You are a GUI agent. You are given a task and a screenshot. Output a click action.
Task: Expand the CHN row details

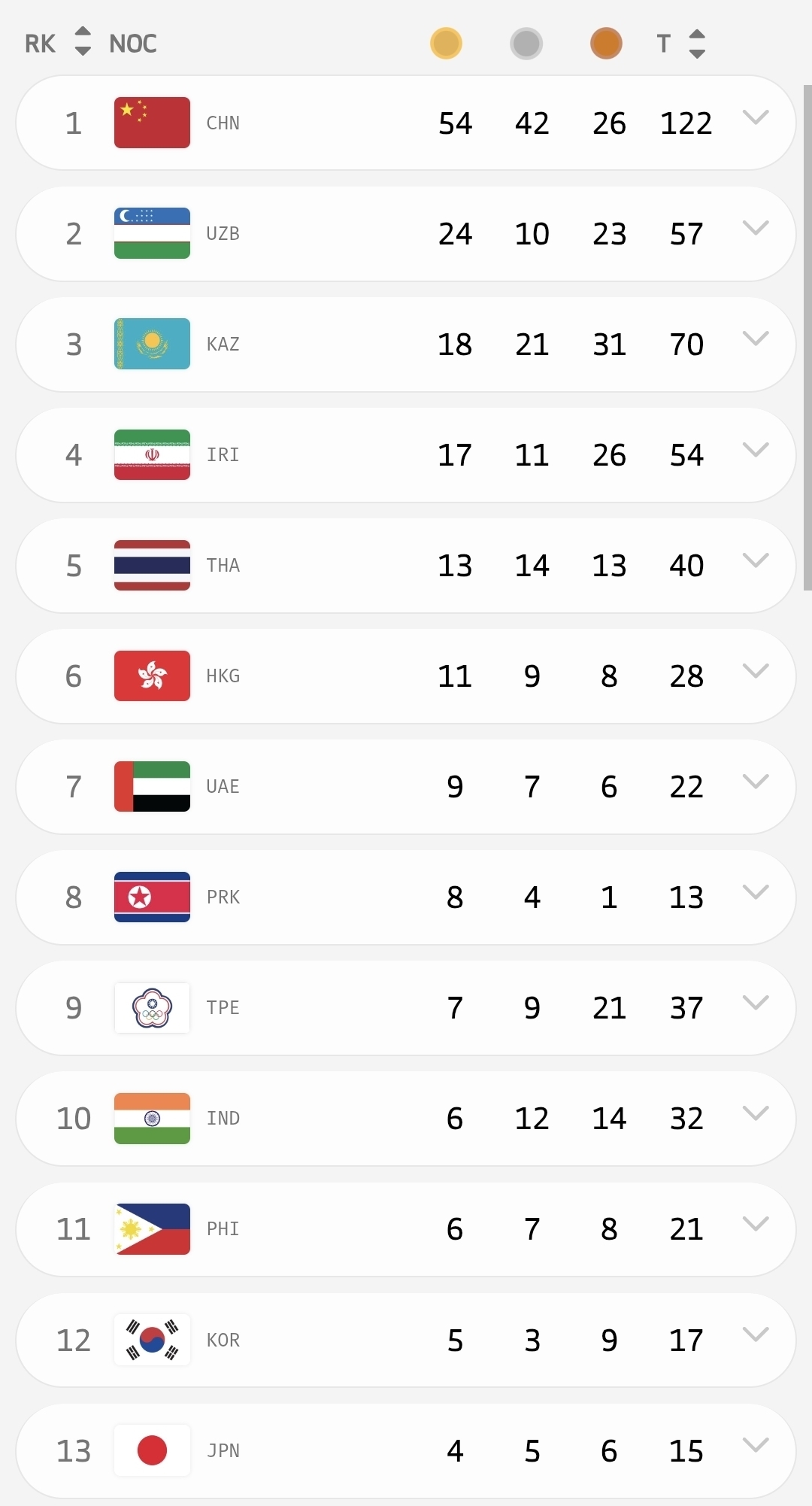755,117
